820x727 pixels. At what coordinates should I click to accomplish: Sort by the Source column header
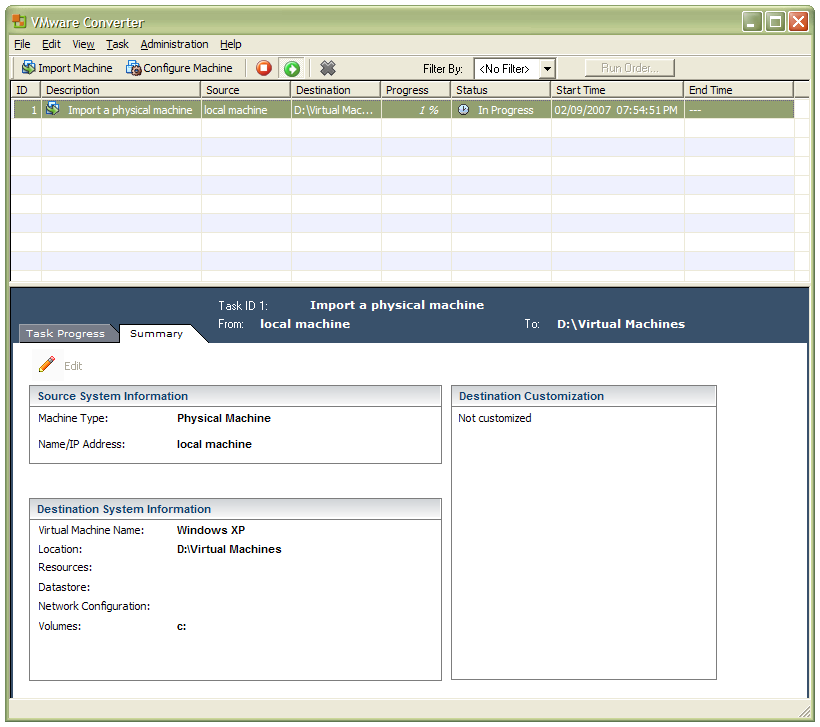tap(246, 90)
